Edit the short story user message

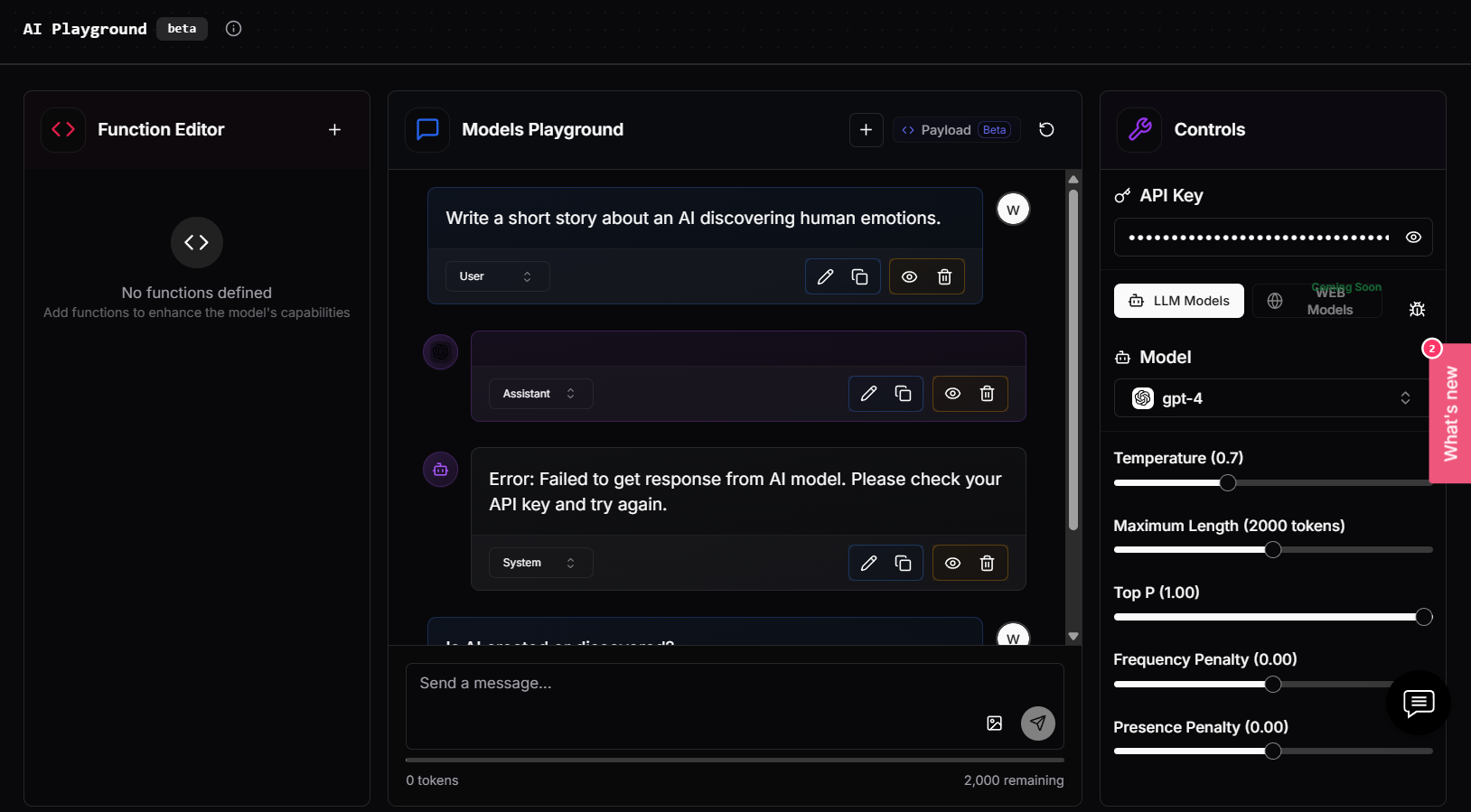tap(825, 277)
